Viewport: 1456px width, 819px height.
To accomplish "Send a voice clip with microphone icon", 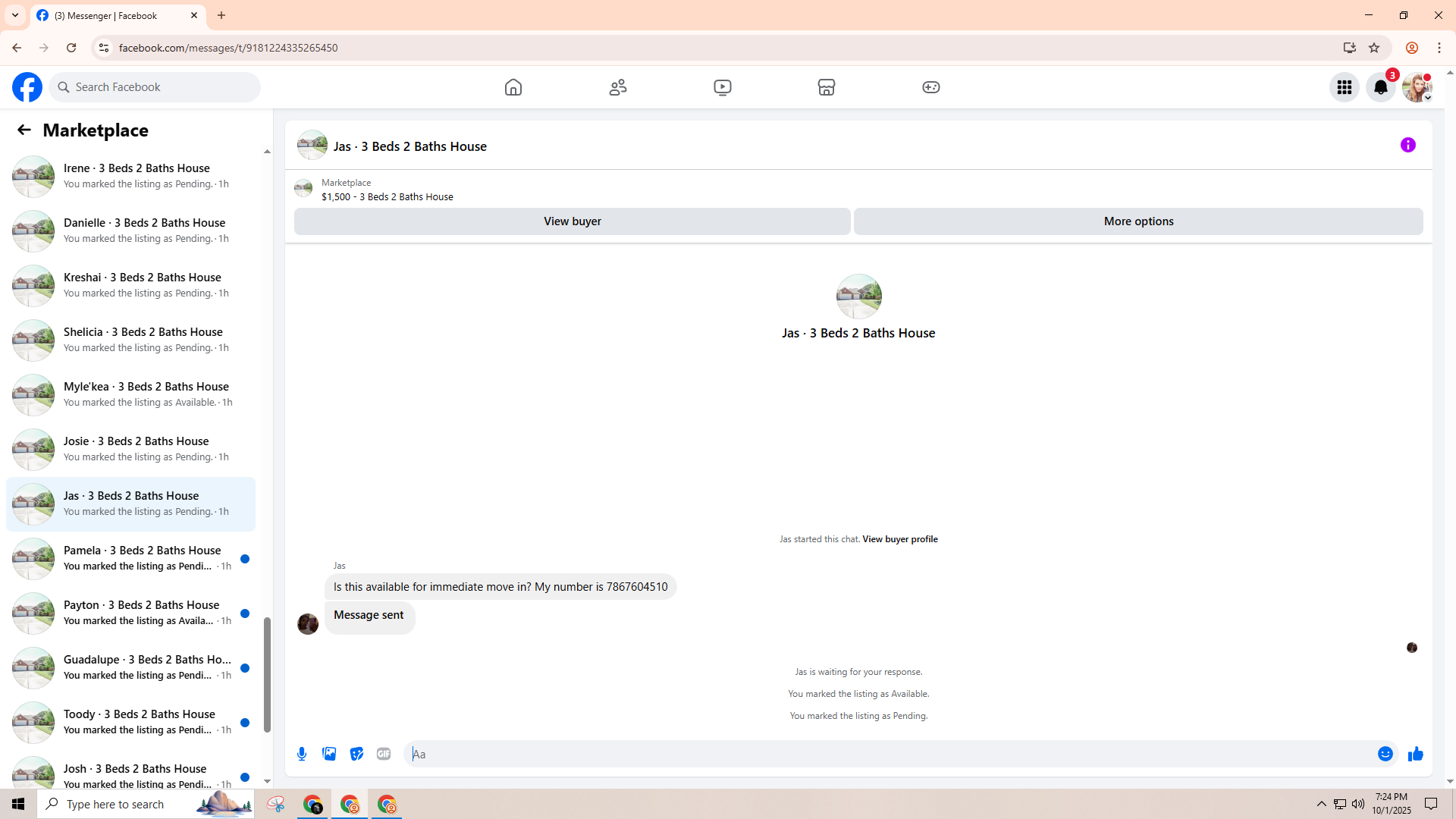I will pos(302,754).
